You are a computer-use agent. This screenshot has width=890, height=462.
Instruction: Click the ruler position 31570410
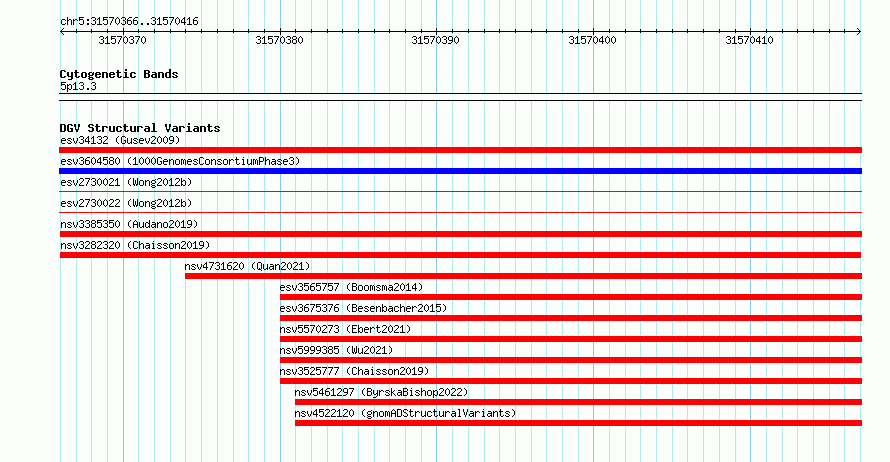[x=749, y=40]
